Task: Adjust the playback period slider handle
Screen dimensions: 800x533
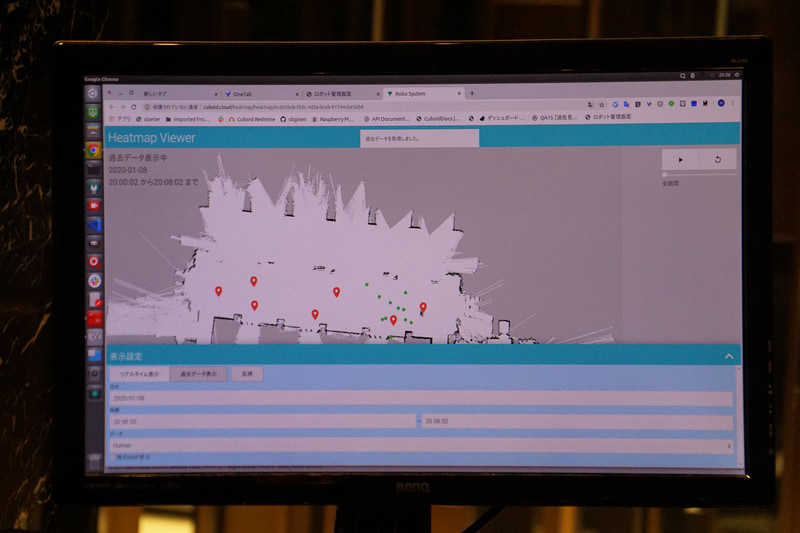Action: pos(664,174)
